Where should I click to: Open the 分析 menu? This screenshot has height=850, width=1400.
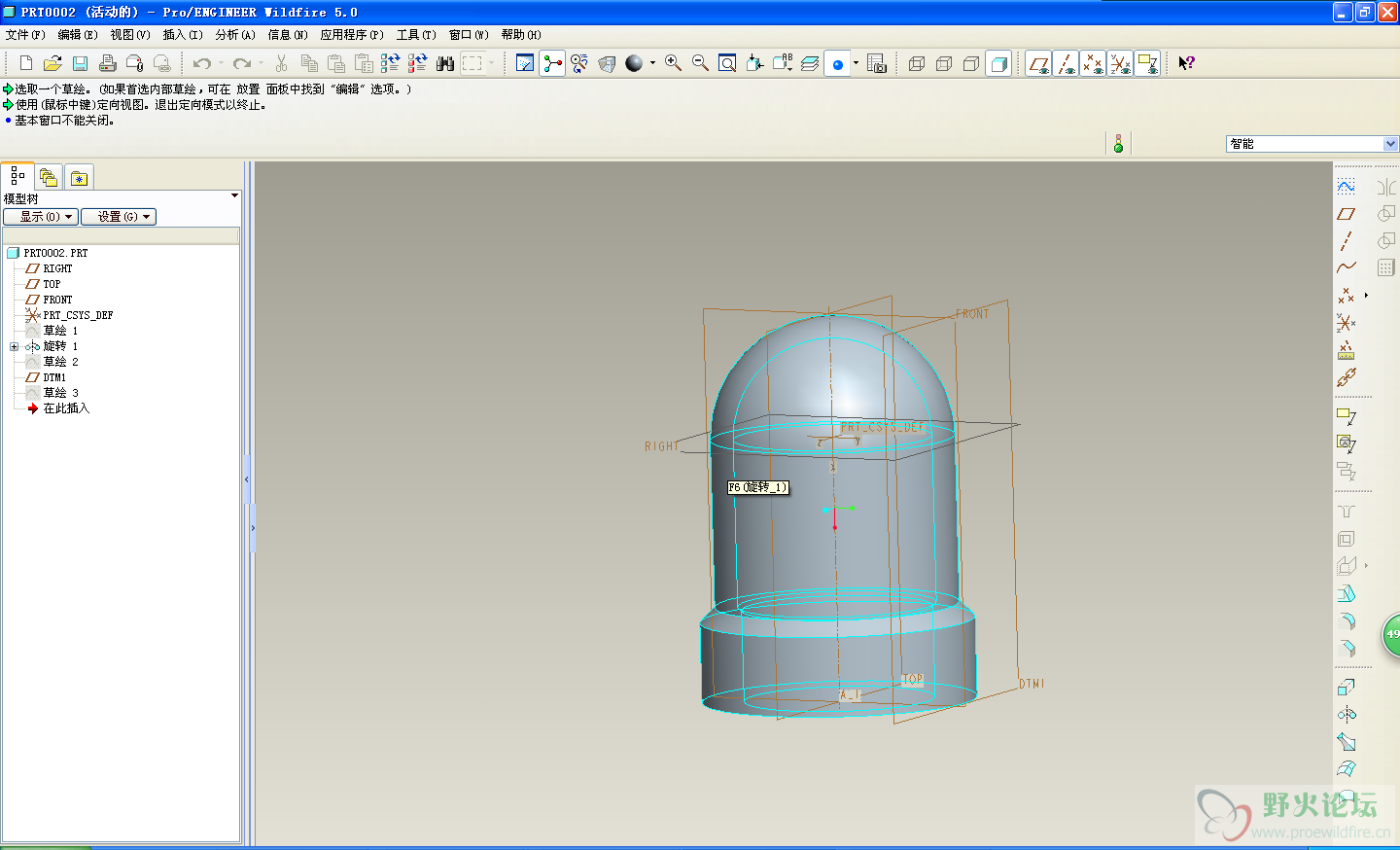click(234, 35)
